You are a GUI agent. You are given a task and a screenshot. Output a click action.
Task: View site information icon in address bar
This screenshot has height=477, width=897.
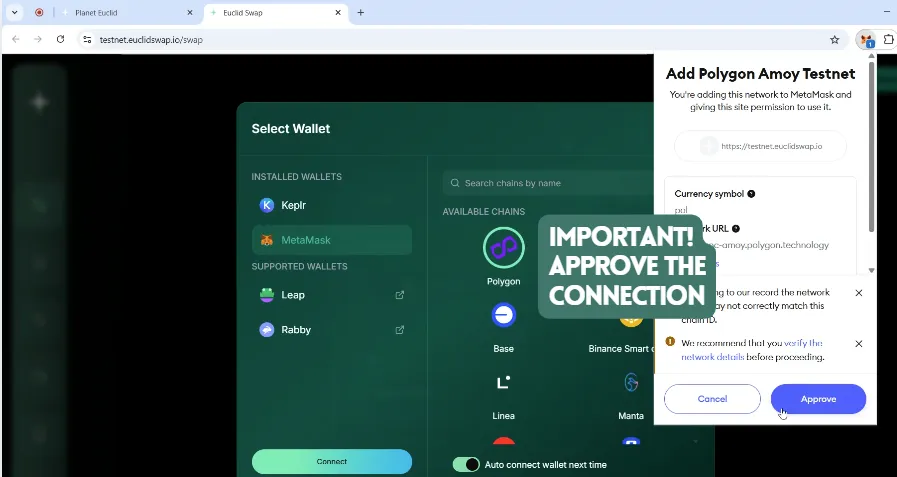coord(87,39)
